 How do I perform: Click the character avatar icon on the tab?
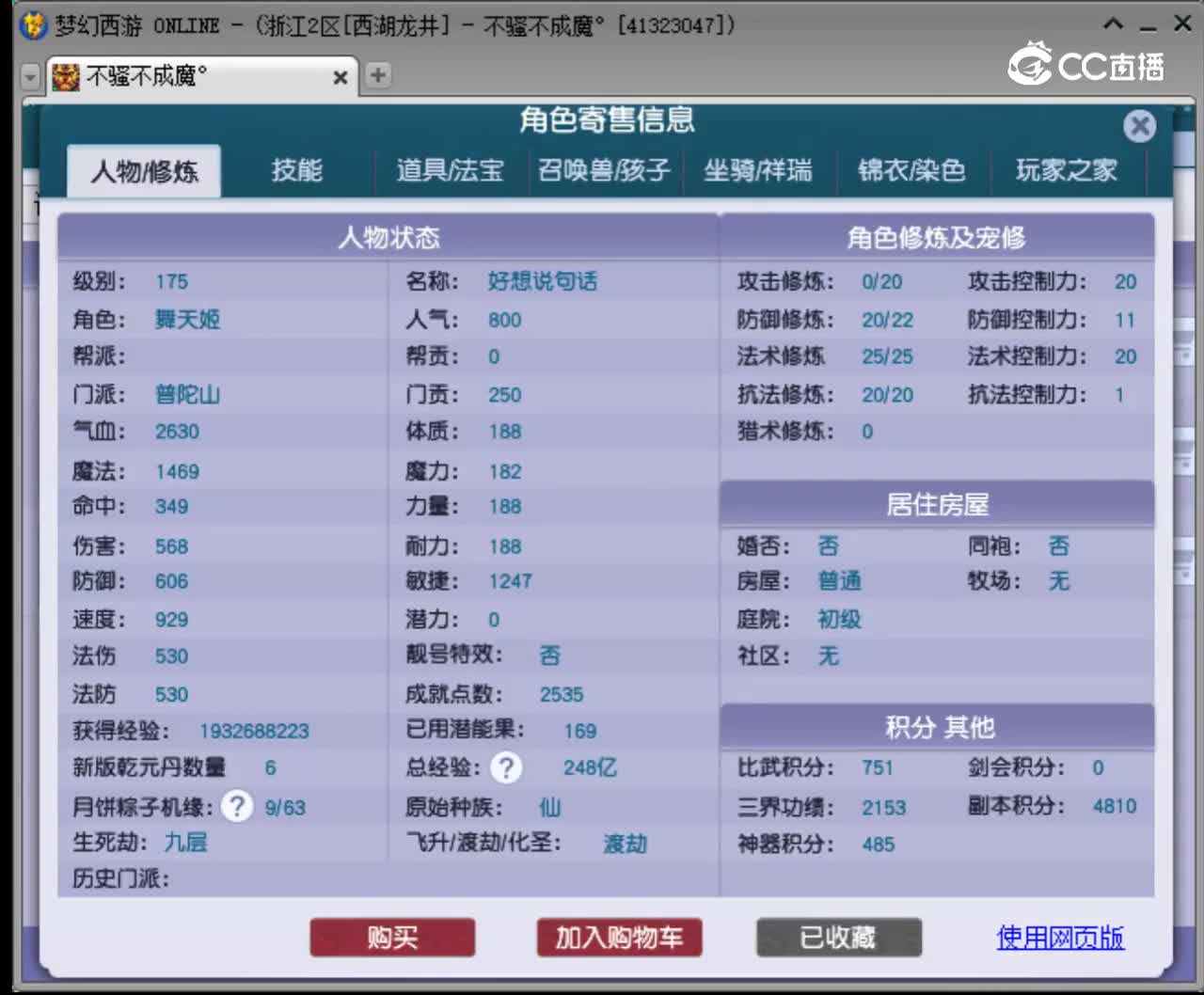(66, 76)
